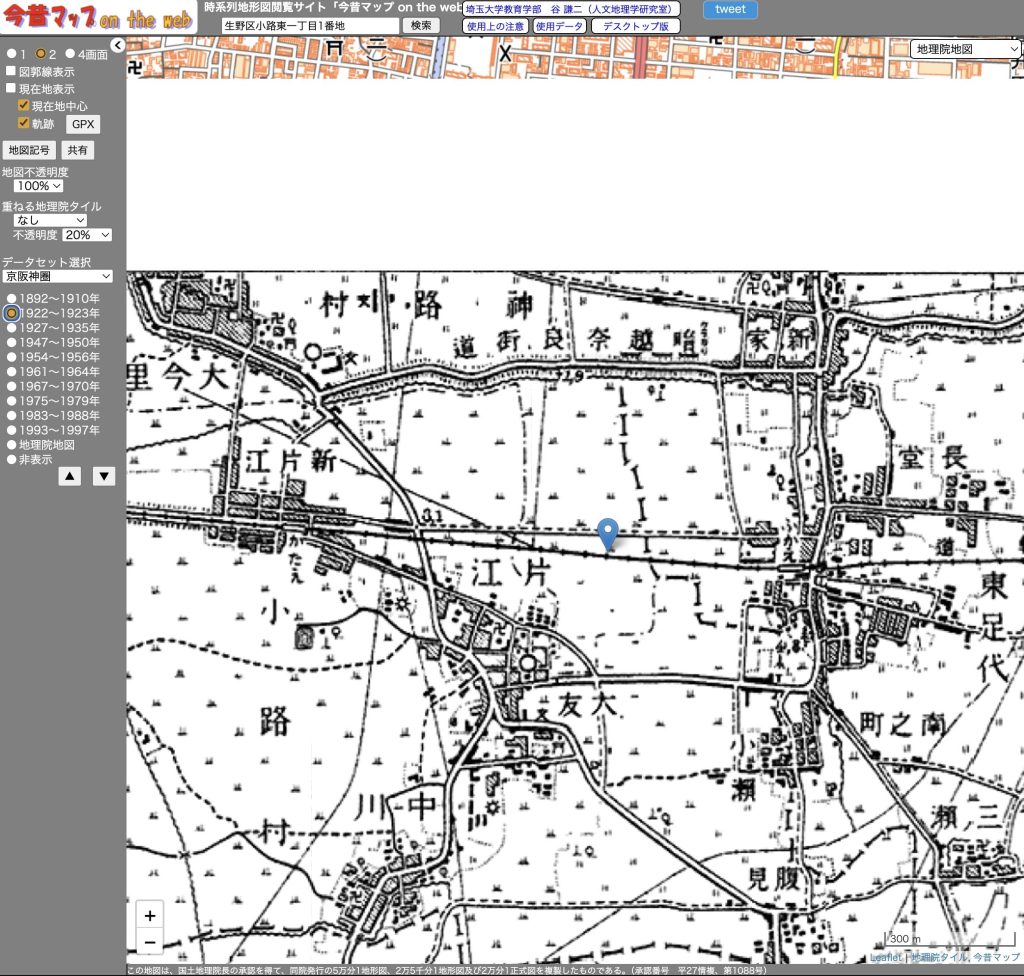Open the デスクトップ版 link
The height and width of the screenshot is (976, 1024).
click(x=635, y=26)
